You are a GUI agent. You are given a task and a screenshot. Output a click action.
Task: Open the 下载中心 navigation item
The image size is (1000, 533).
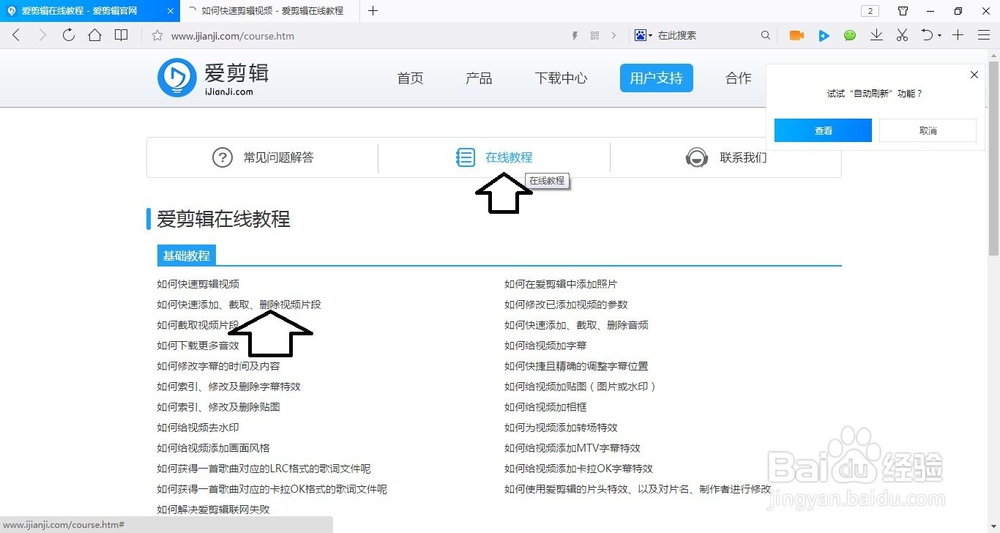tap(561, 78)
